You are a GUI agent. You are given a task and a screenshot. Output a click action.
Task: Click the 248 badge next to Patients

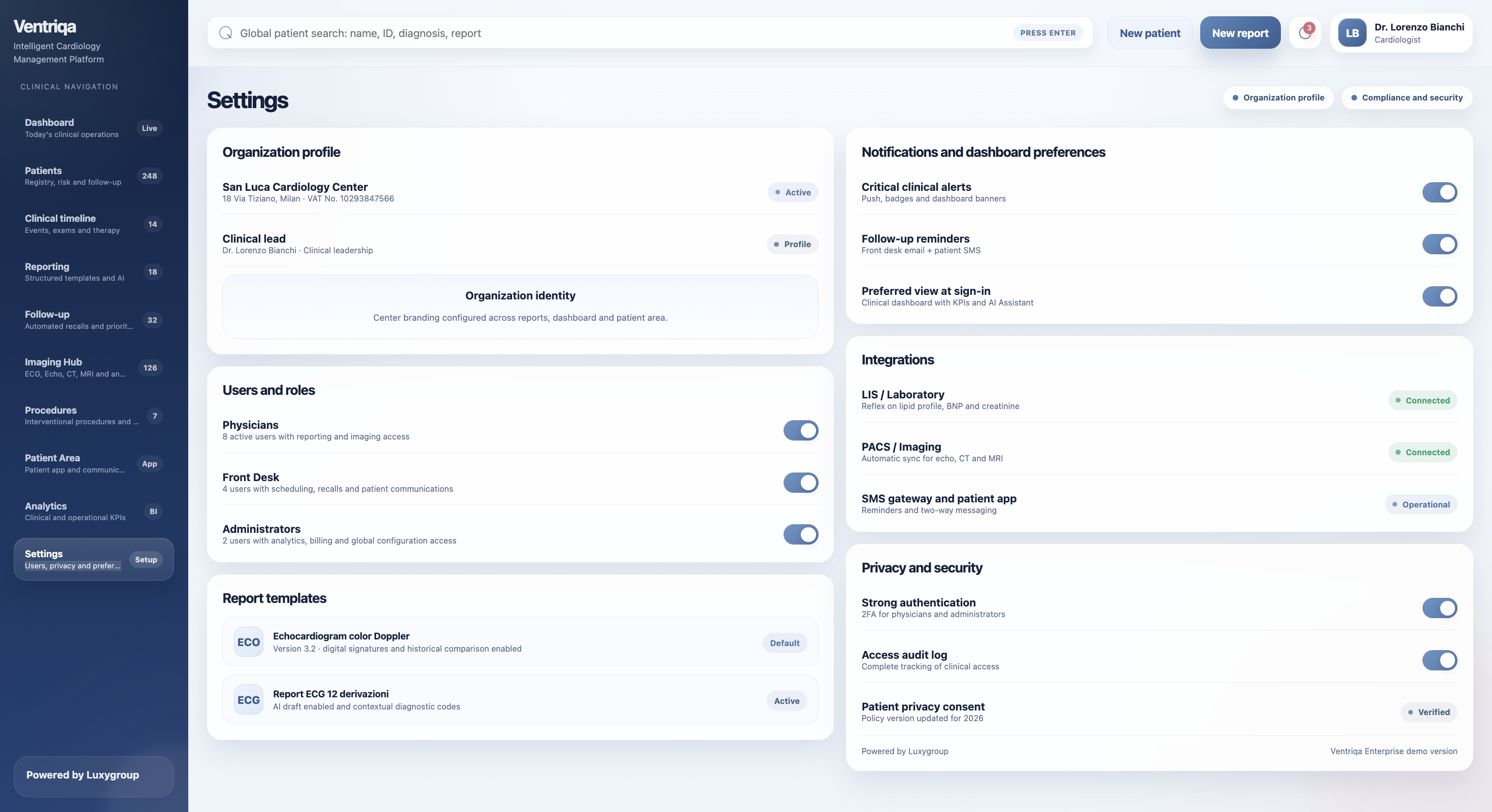pyautogui.click(x=149, y=176)
